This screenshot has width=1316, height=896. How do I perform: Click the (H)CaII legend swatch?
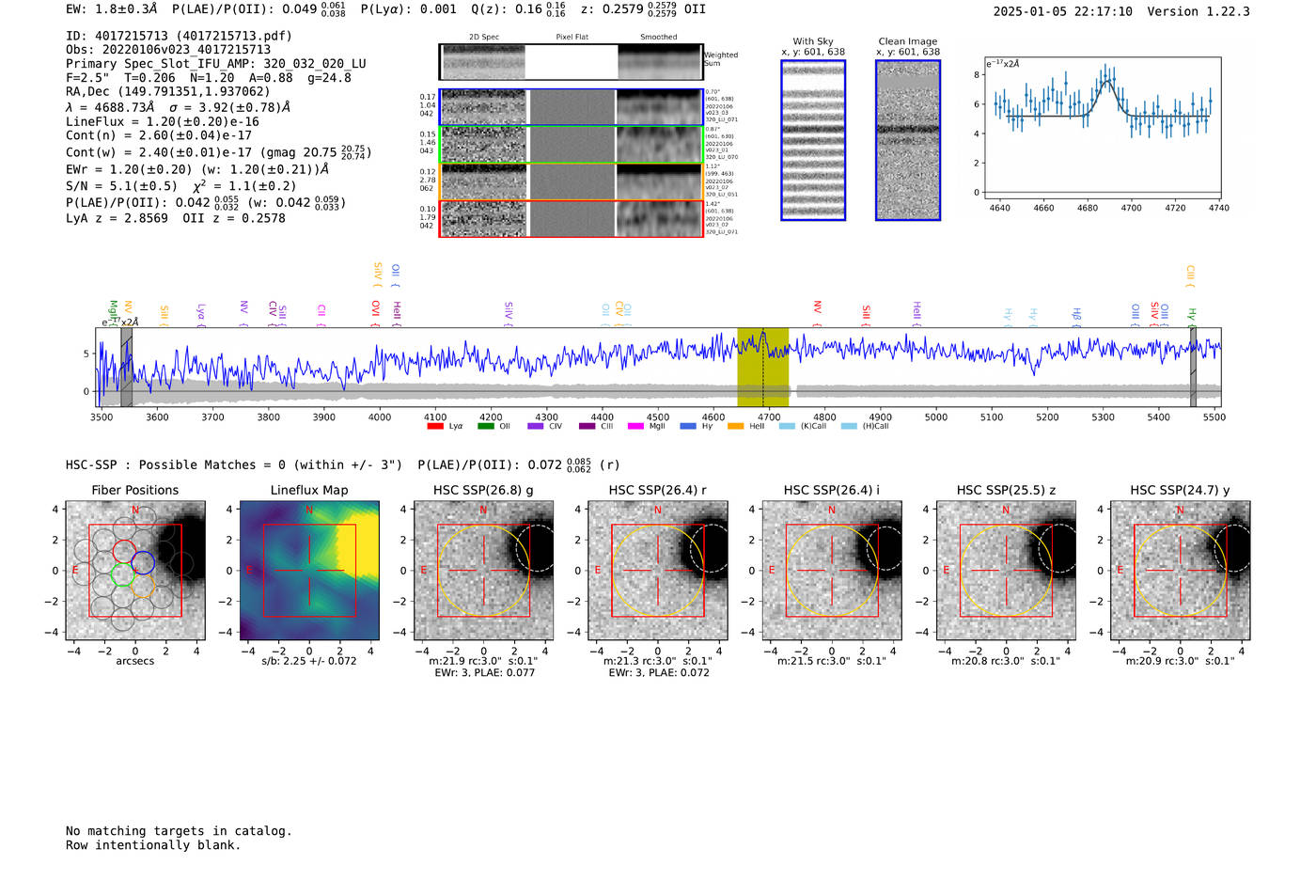(849, 427)
